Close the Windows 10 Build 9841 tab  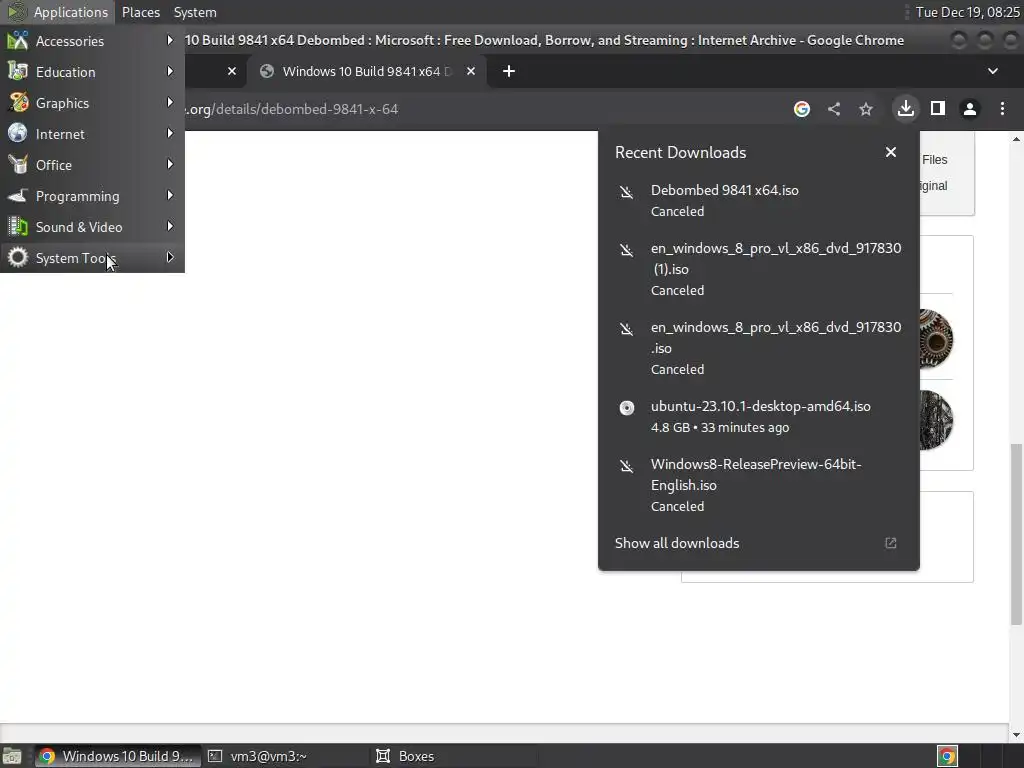point(471,71)
